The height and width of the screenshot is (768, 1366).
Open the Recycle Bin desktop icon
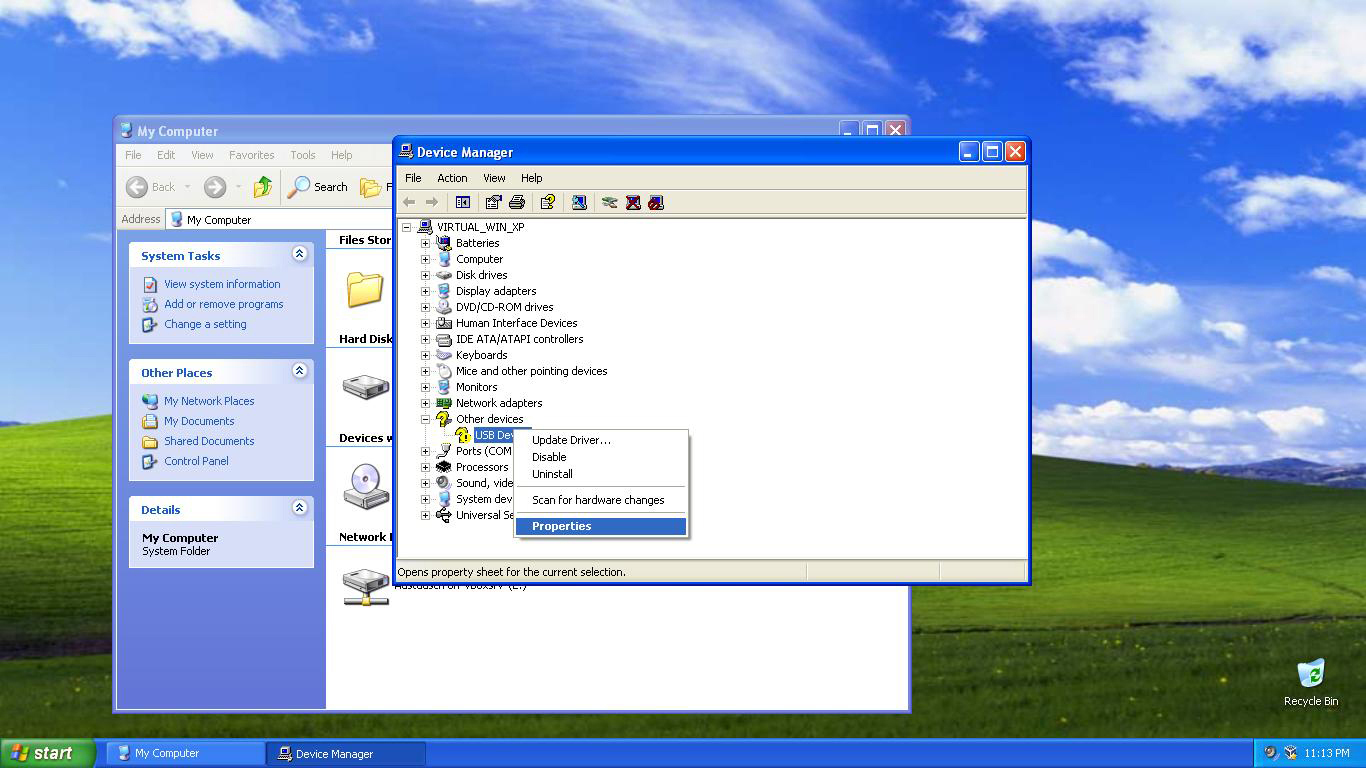(x=1311, y=673)
